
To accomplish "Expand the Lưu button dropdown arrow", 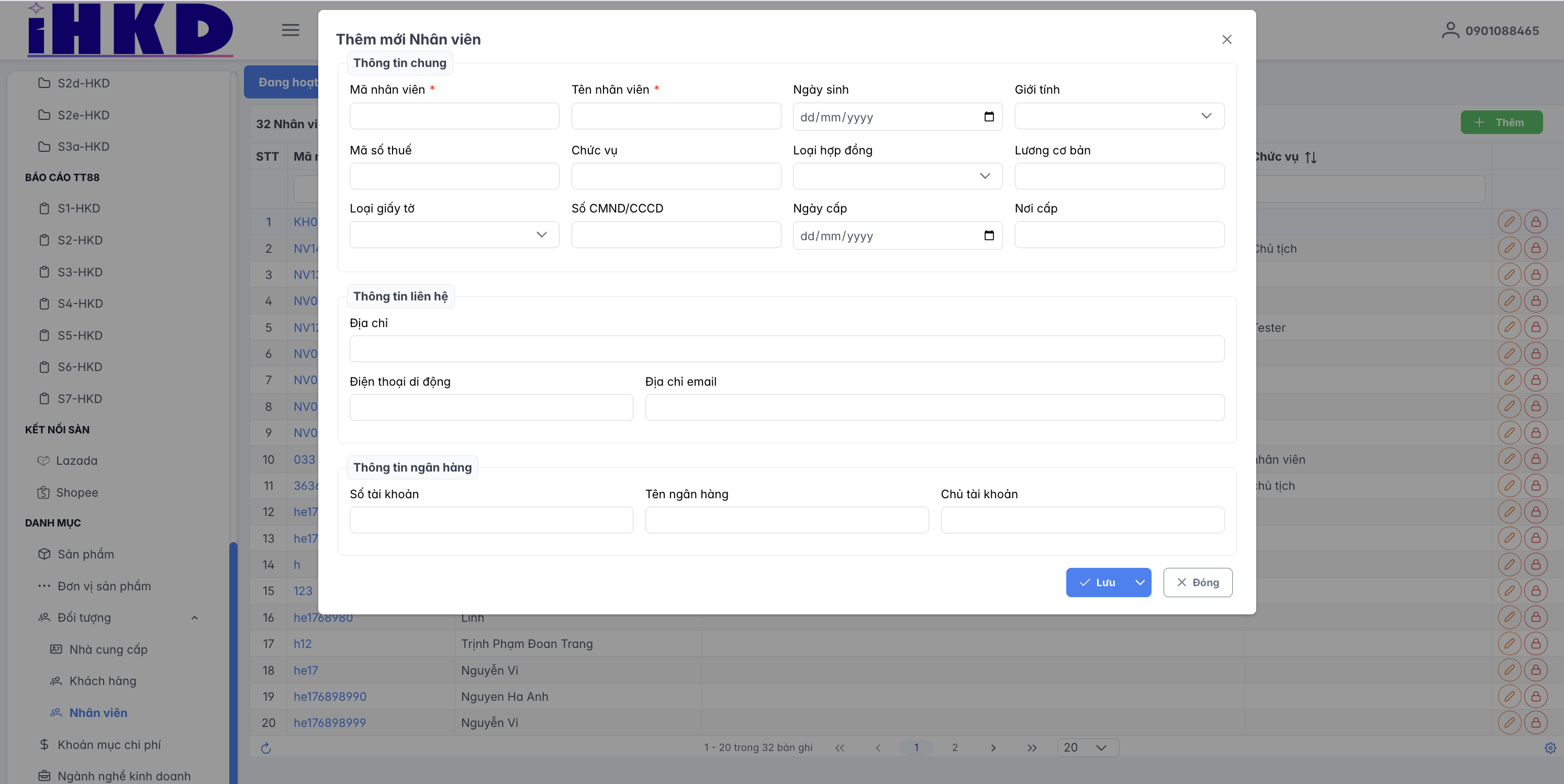I will point(1140,583).
